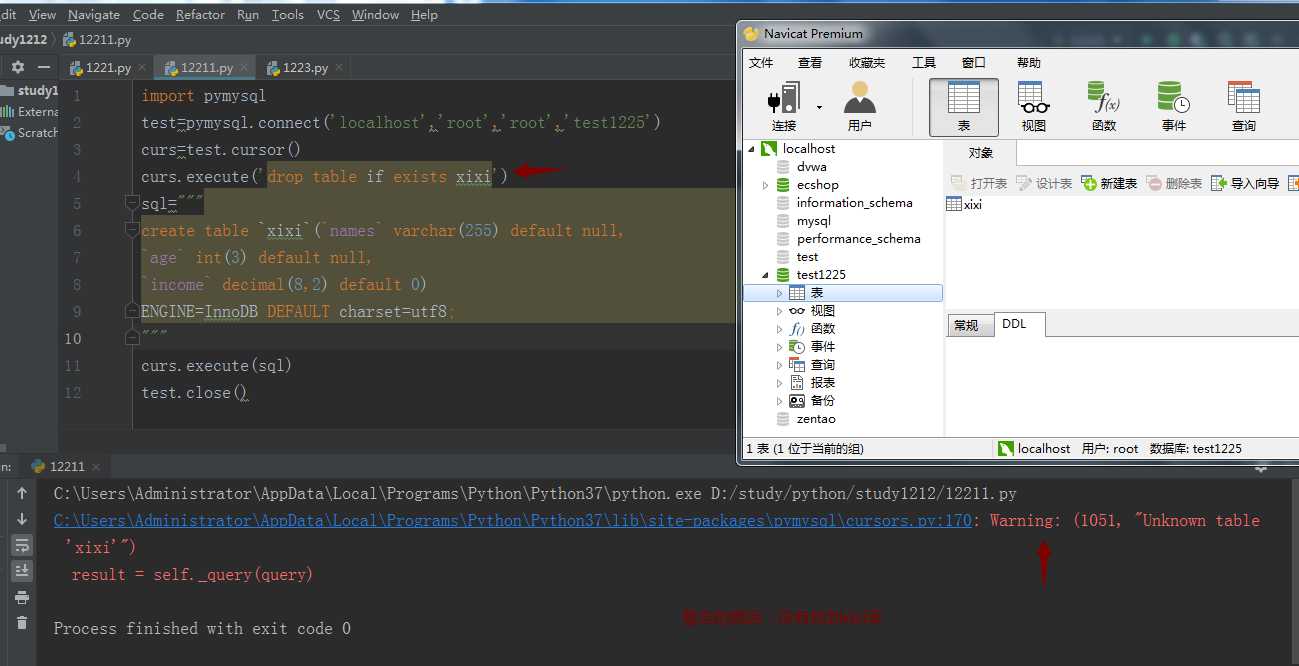The height and width of the screenshot is (666, 1299).
Task: Expand the 查询 queries tree node
Action: coord(780,365)
